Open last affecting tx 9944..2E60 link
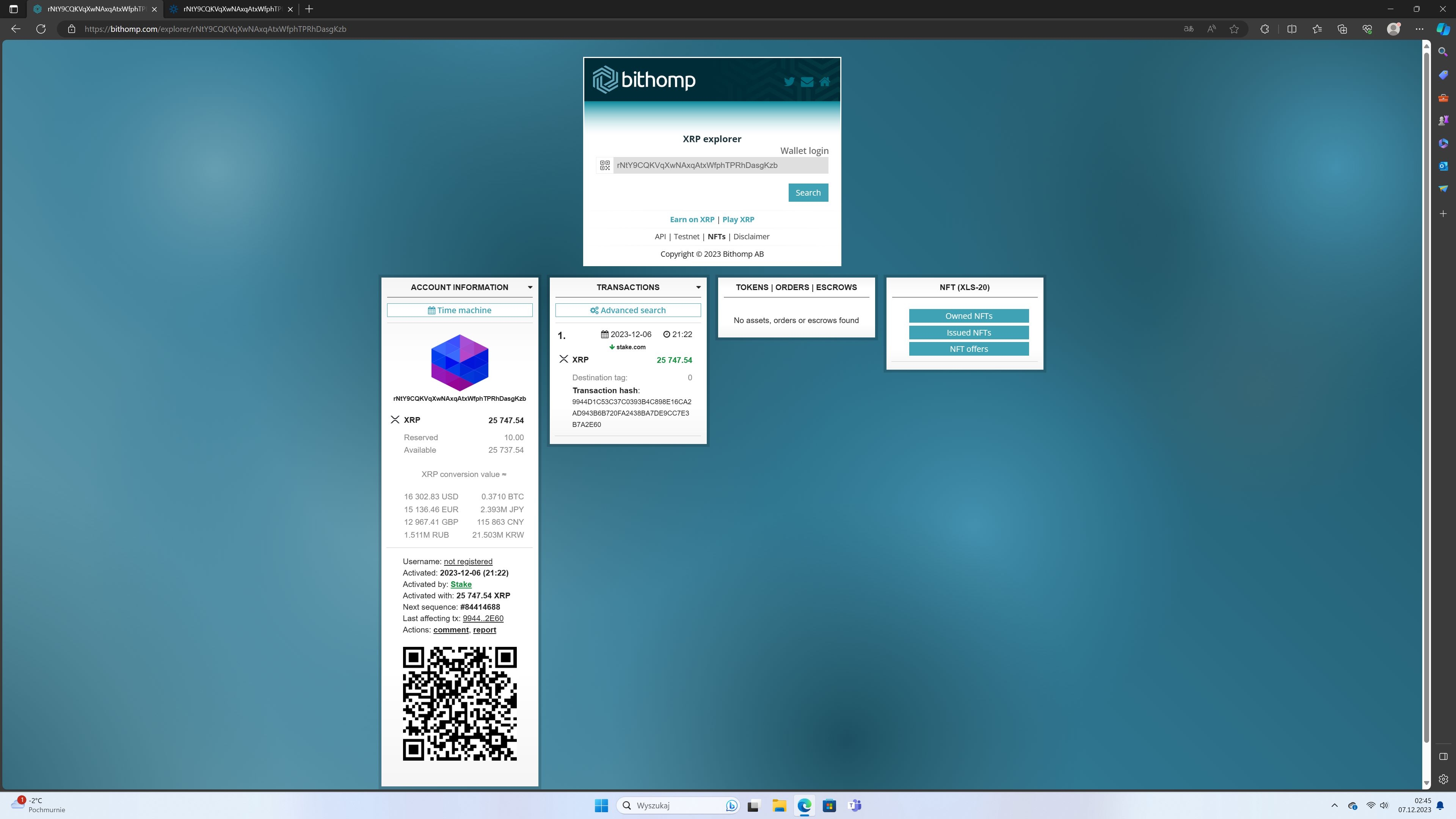1456x819 pixels. (483, 618)
